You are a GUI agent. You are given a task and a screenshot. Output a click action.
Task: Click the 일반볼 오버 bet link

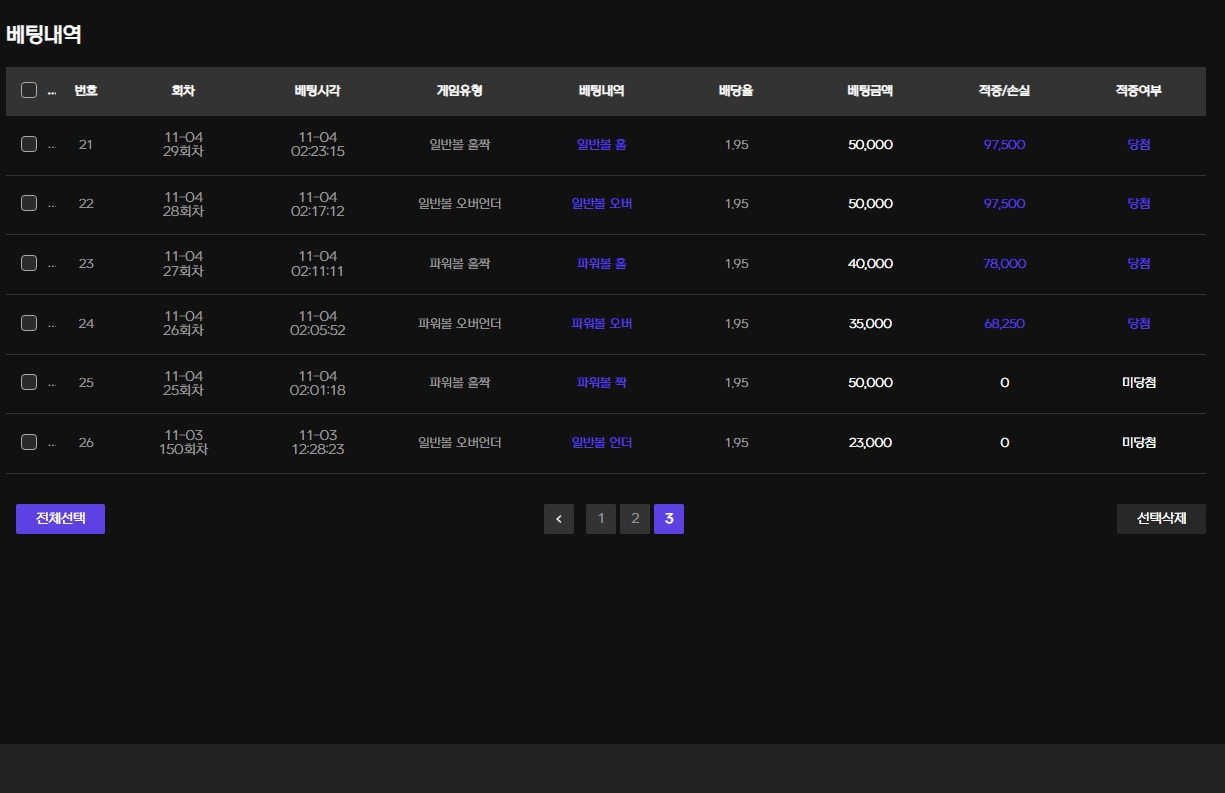tap(602, 203)
